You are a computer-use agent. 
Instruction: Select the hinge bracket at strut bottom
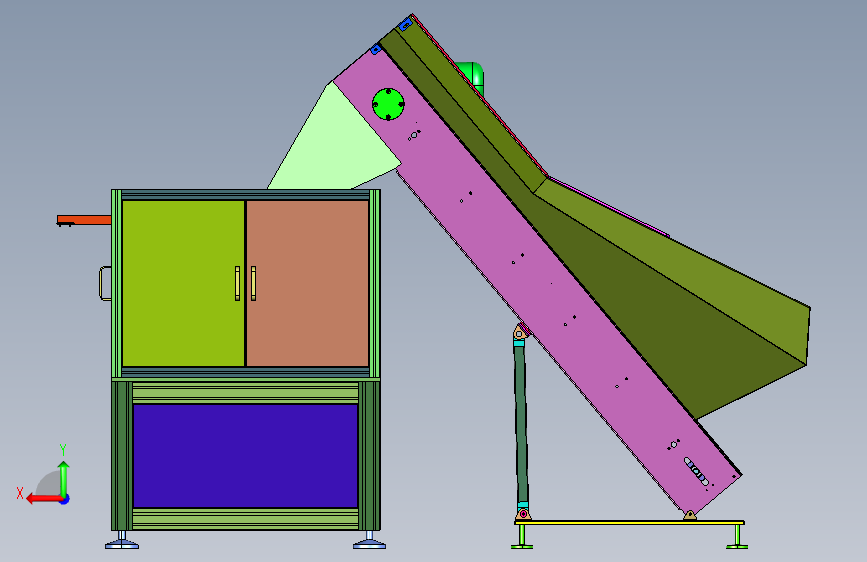(523, 514)
